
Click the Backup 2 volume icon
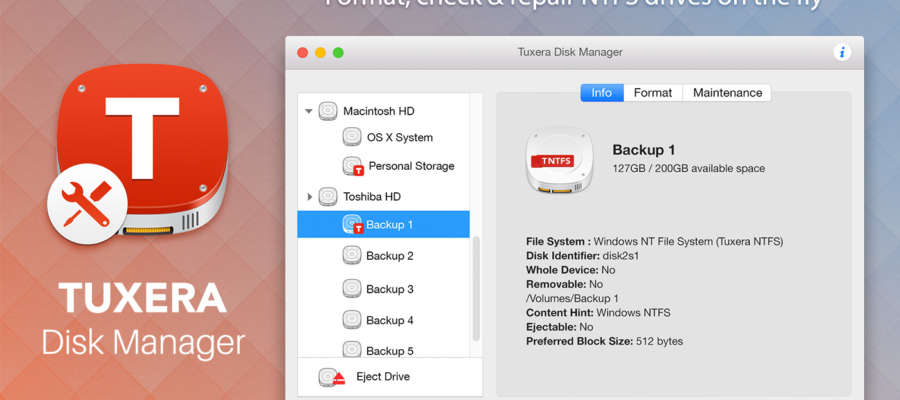pyautogui.click(x=352, y=255)
